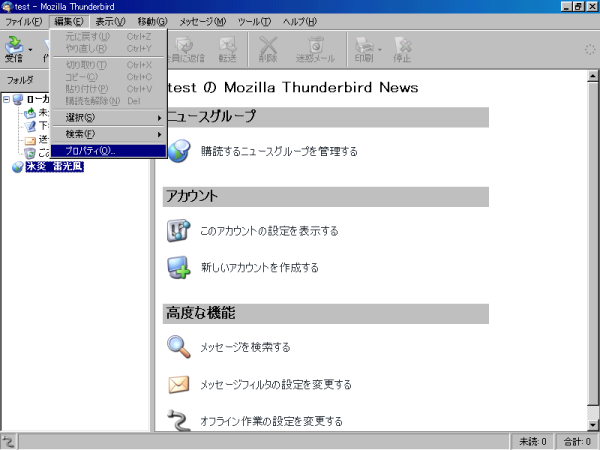
Task: Click the envelope message filters icon
Action: 179,384
